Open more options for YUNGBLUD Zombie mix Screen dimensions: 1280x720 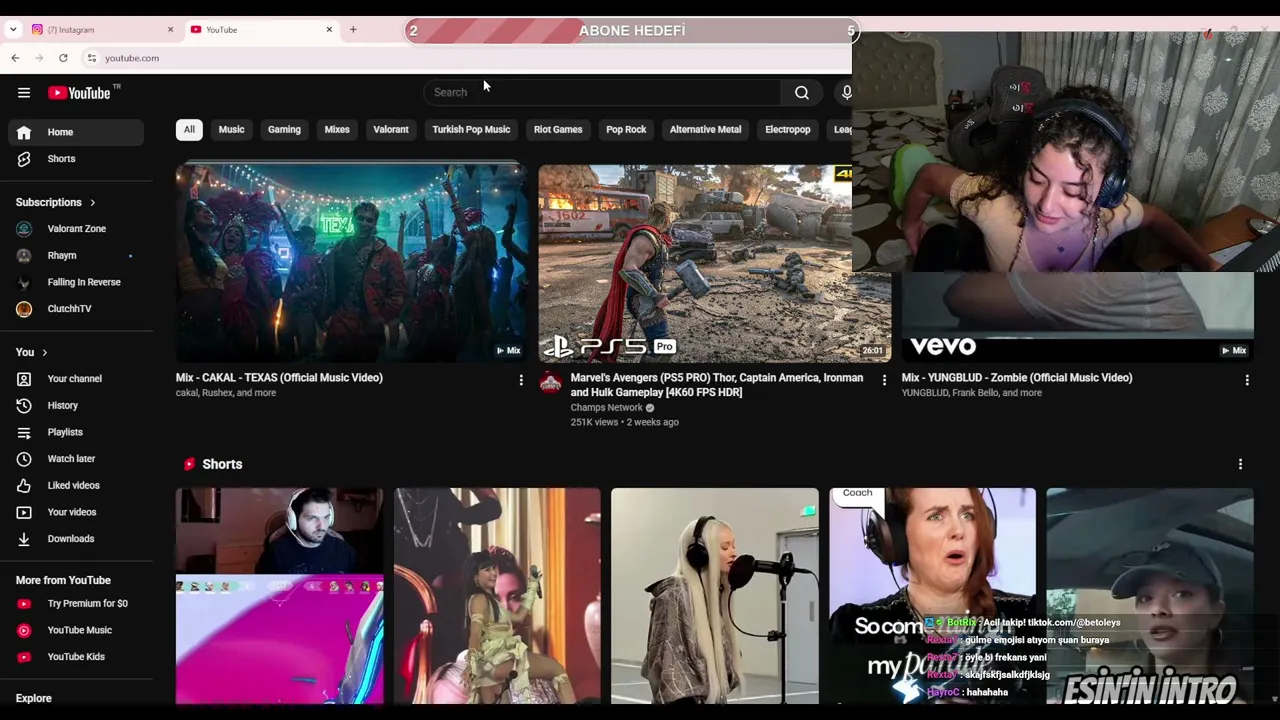tap(1247, 380)
